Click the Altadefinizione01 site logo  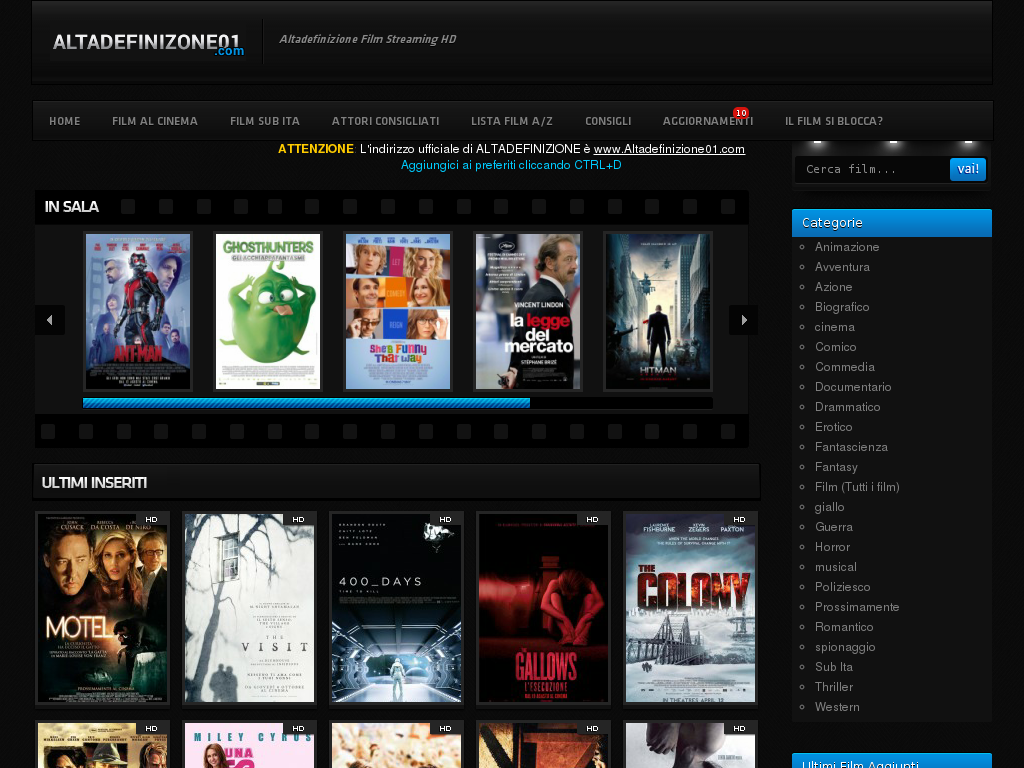(x=147, y=41)
